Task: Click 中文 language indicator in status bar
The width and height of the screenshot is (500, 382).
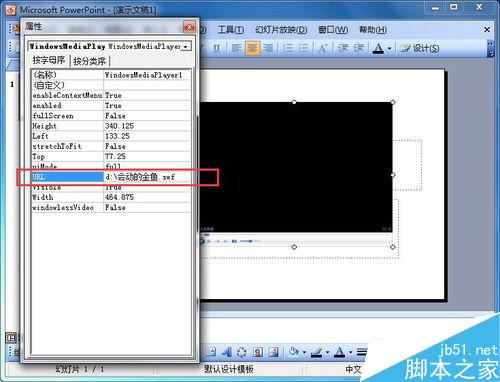Action: coord(353,369)
